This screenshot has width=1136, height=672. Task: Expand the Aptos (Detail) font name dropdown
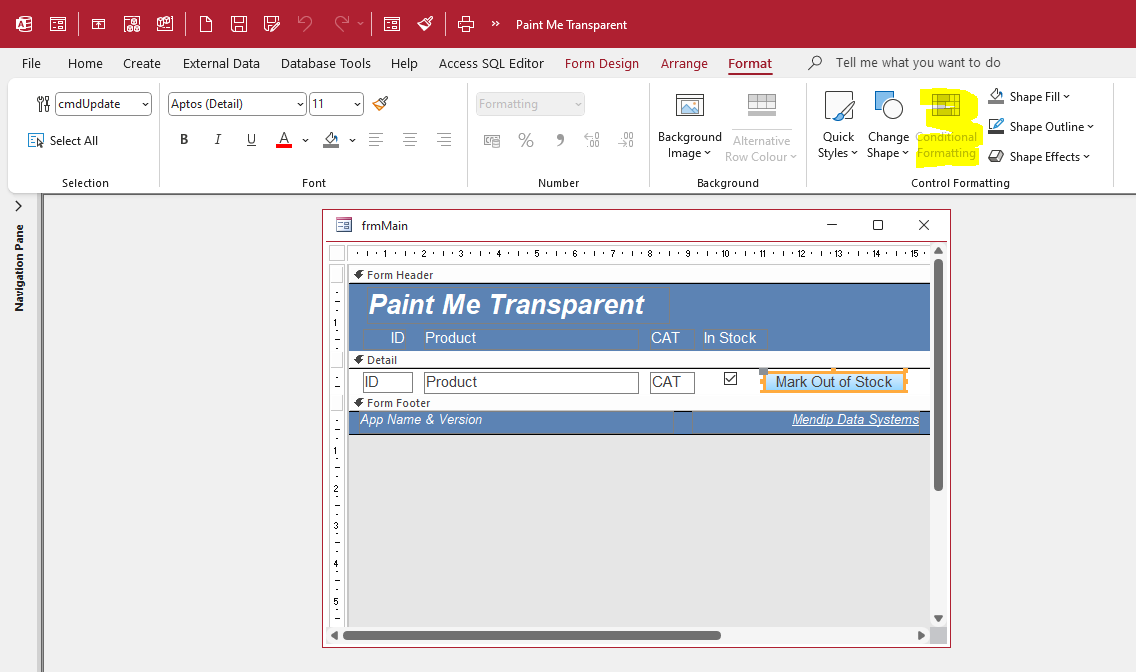(301, 104)
